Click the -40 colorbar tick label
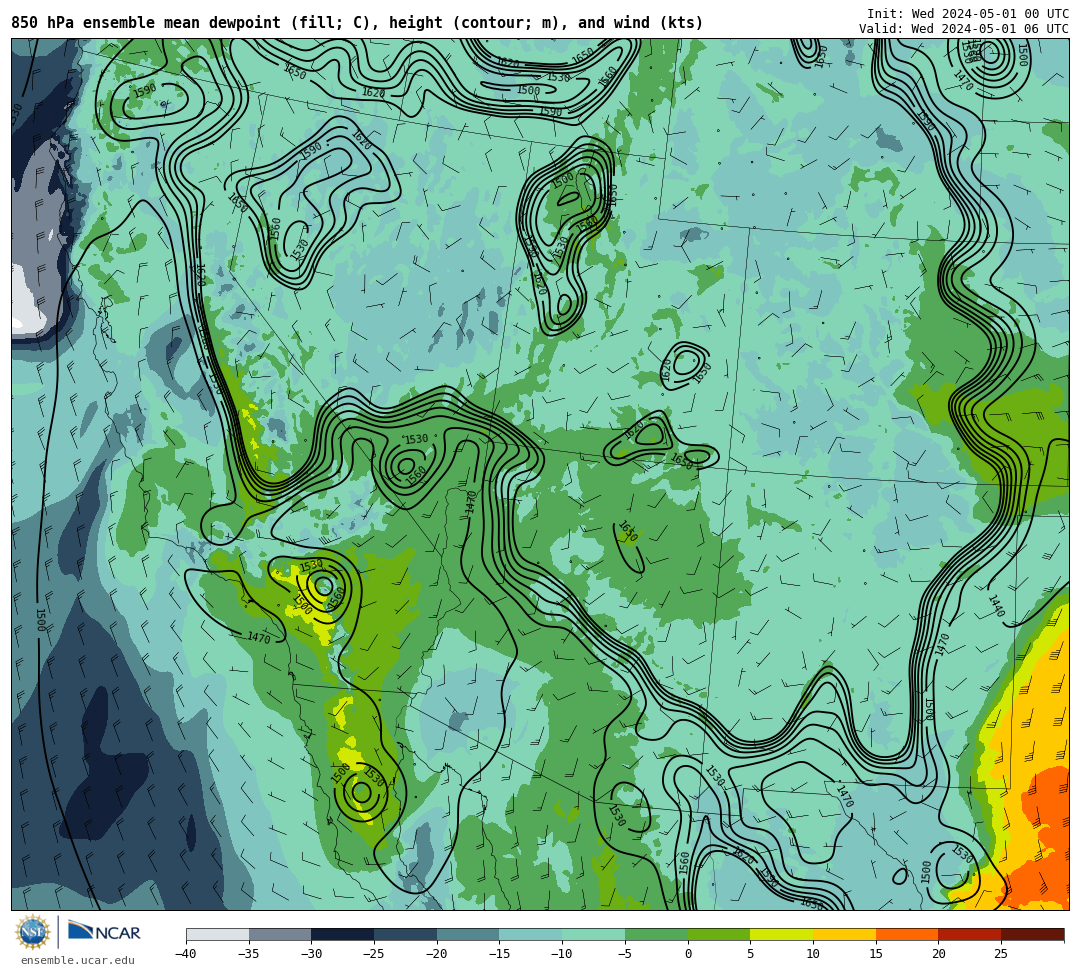This screenshot has height=973, width=1080. [186, 954]
